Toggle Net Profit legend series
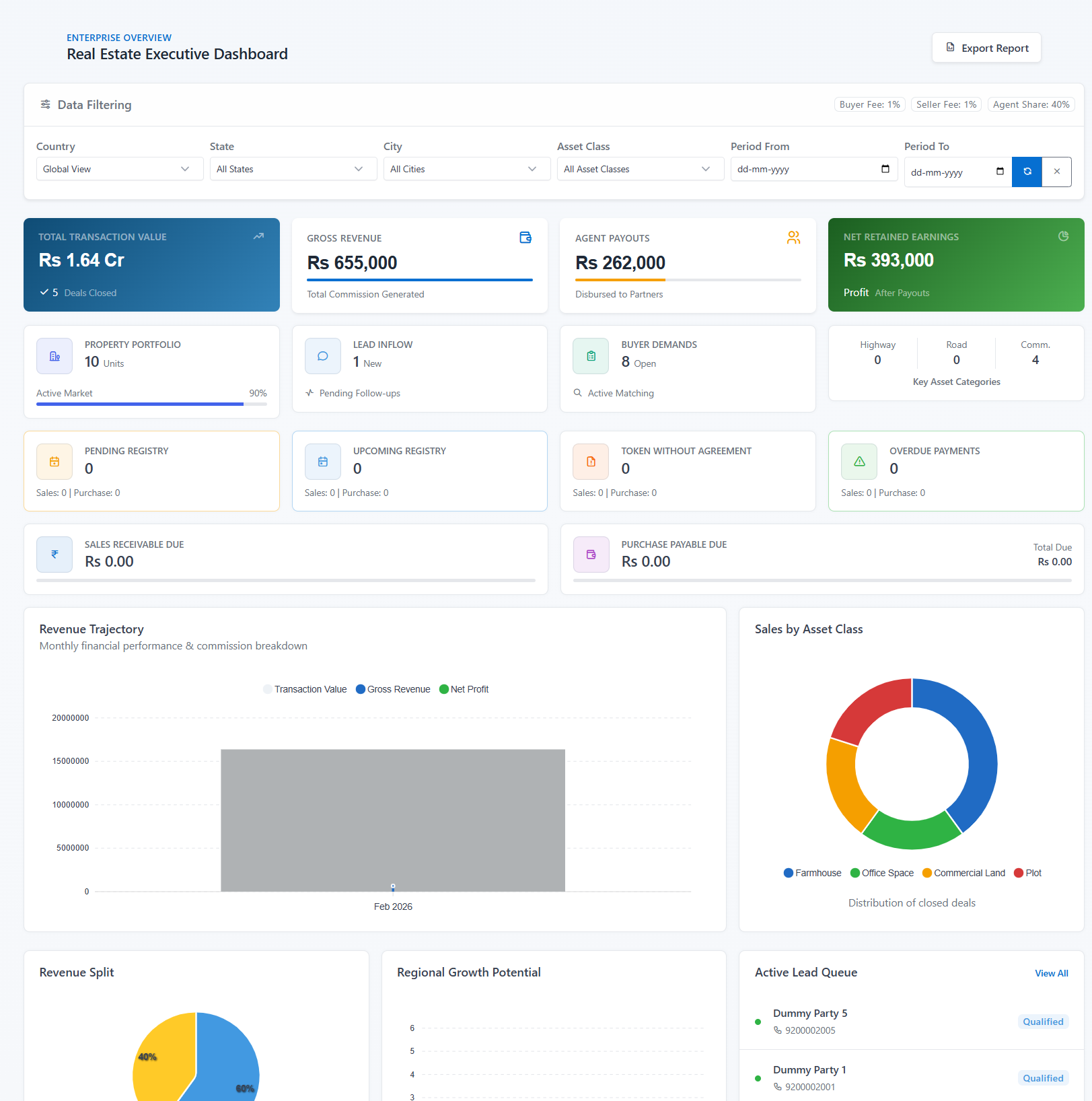The width and height of the screenshot is (1092, 1101). point(464,689)
